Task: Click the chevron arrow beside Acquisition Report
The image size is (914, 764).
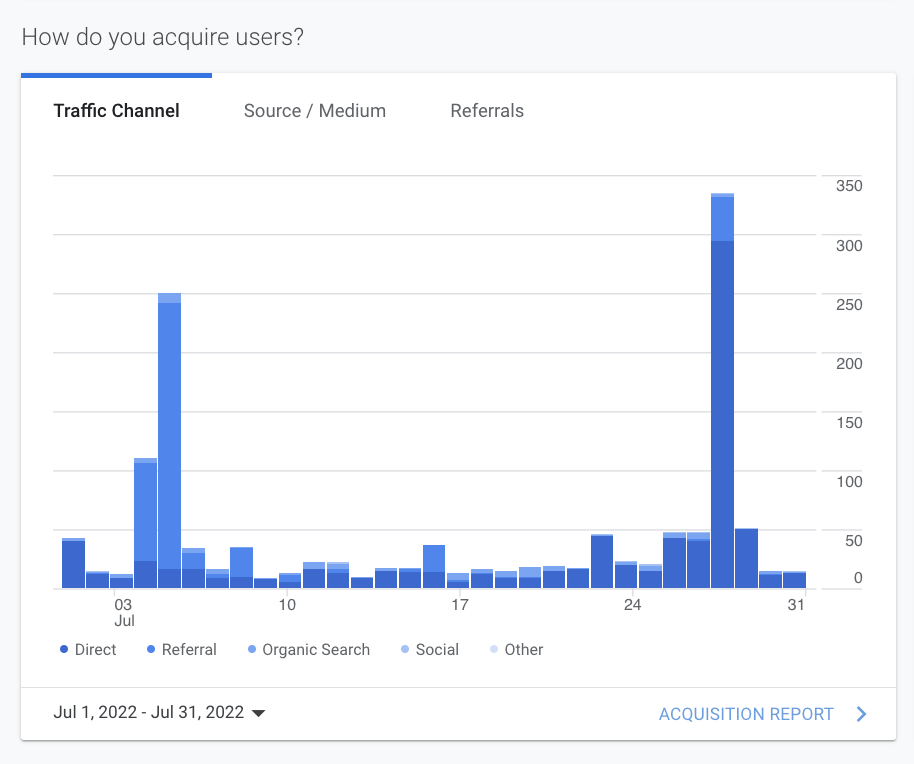Action: (862, 714)
